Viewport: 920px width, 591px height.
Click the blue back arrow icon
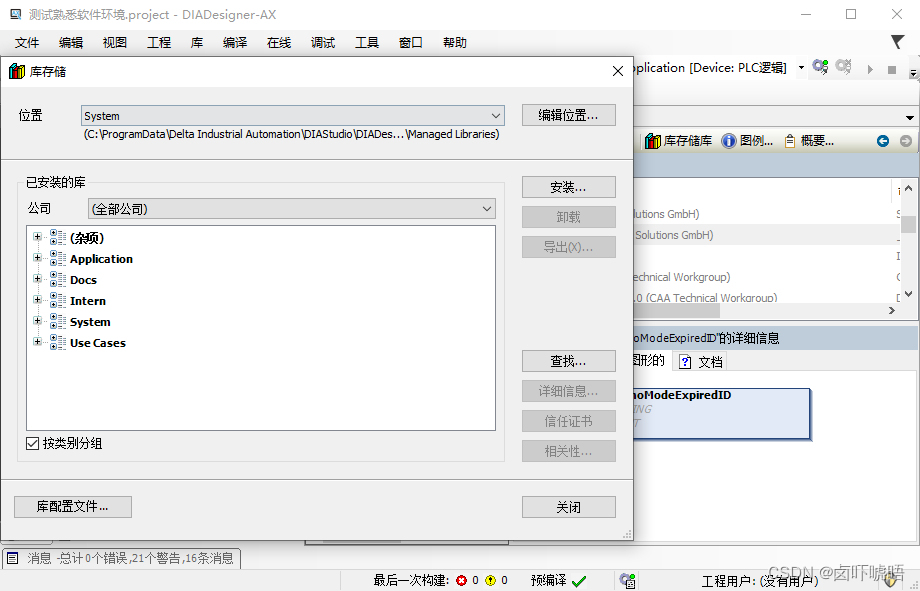point(882,141)
